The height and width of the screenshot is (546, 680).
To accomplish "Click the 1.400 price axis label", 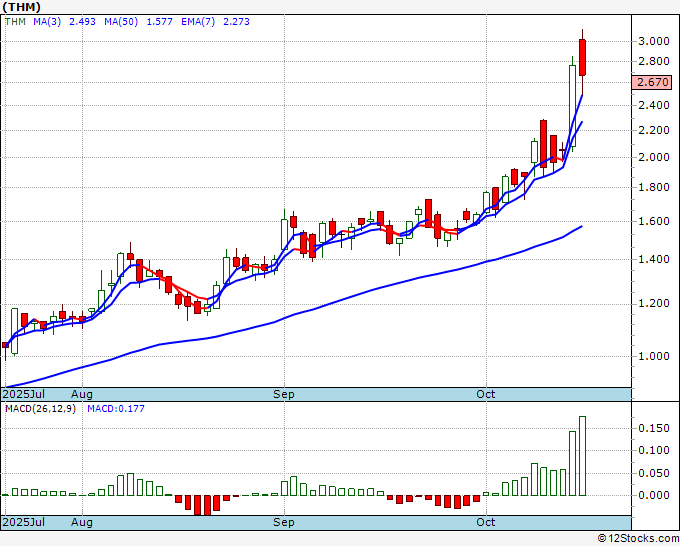I will pos(654,259).
